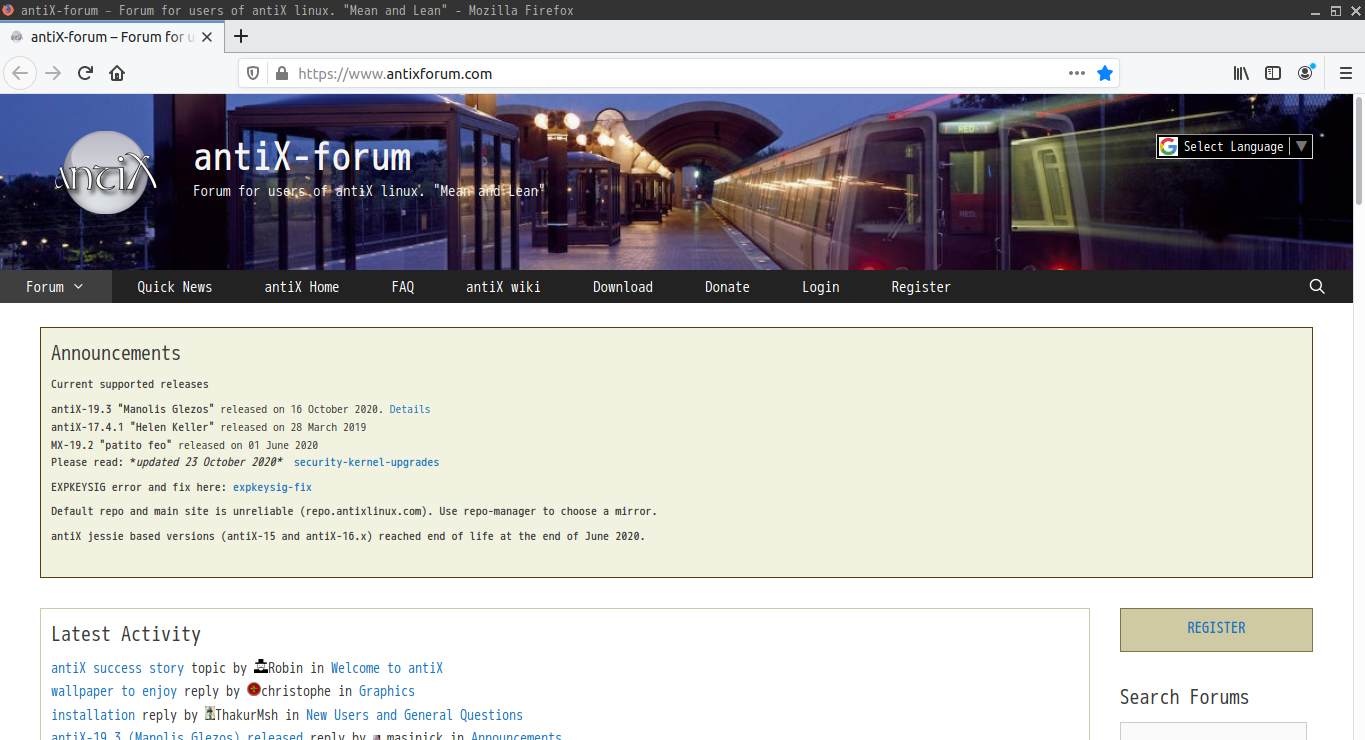
Task: Open security-kernel-upgrades link
Action: coord(366,462)
